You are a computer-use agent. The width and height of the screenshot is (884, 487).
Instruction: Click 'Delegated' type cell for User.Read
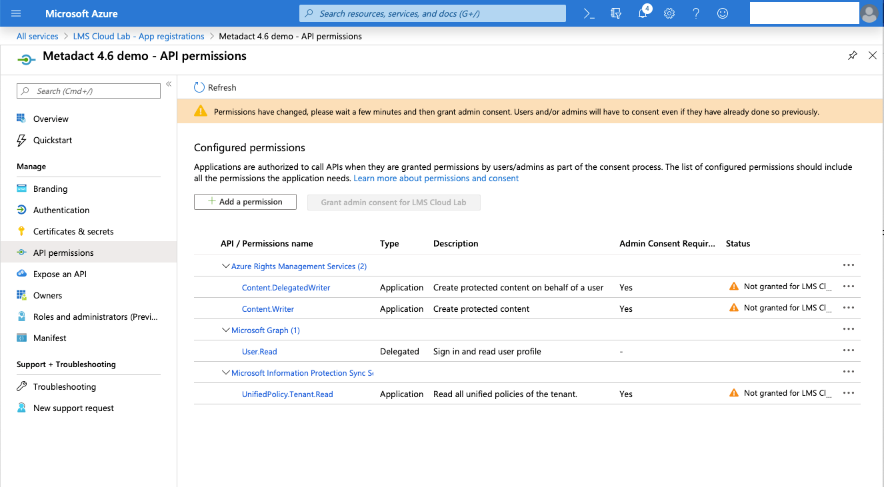[x=400, y=352]
